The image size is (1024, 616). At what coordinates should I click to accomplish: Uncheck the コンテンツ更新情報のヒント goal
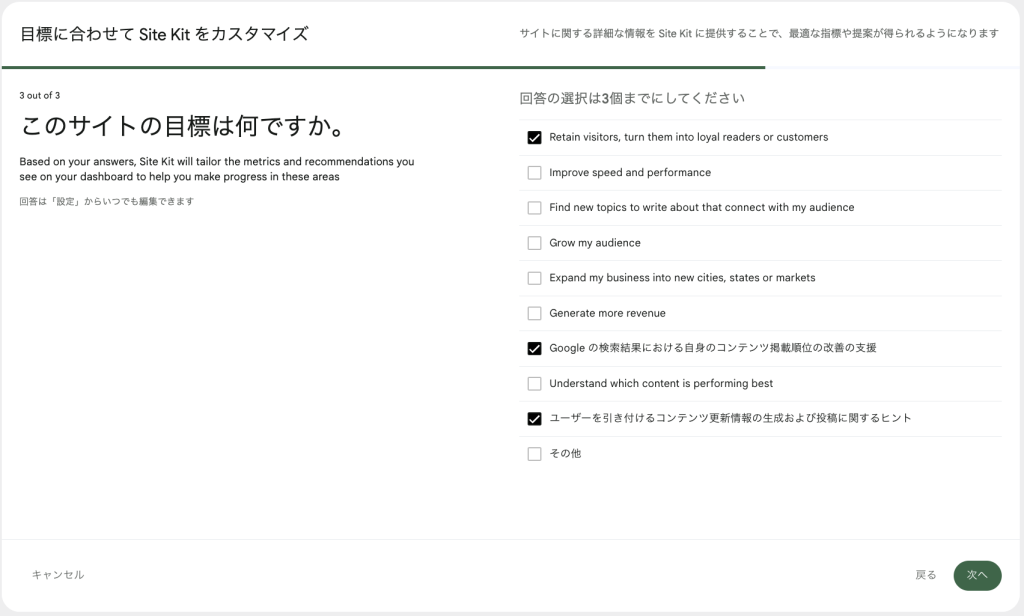[534, 418]
